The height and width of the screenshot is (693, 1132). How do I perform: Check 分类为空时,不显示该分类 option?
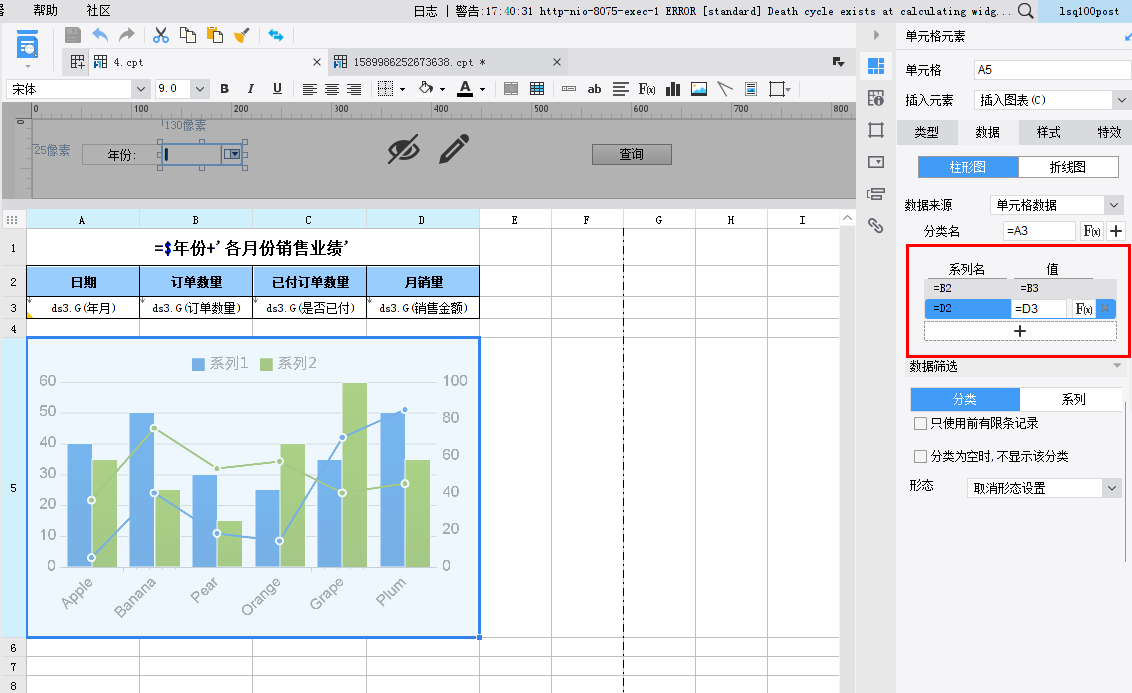(921, 457)
